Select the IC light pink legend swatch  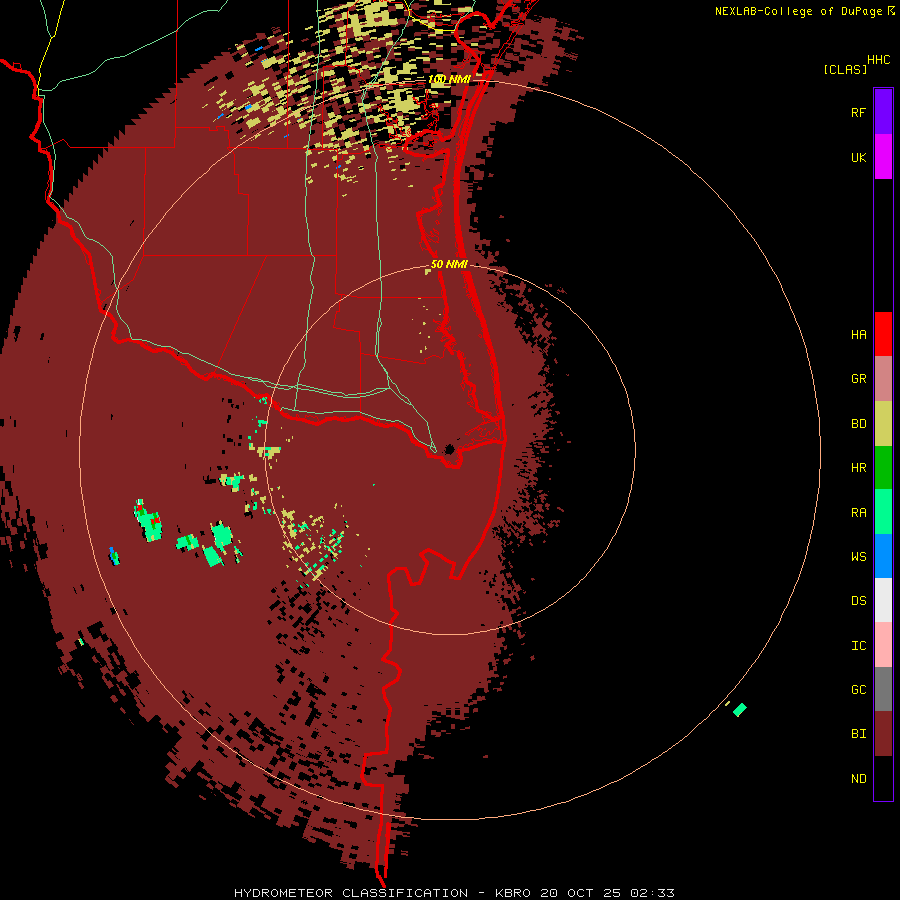883,645
